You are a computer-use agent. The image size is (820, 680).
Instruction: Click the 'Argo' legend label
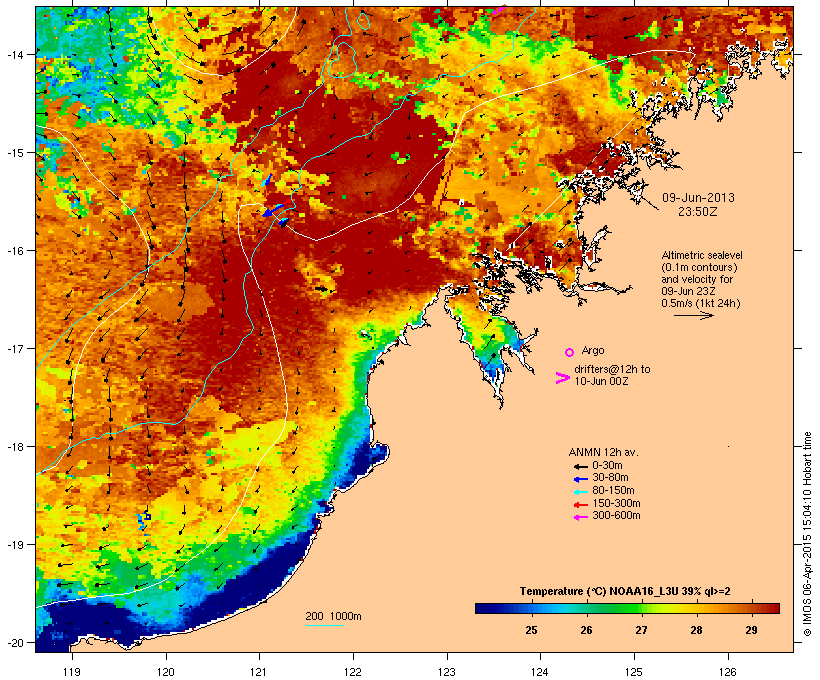pos(593,350)
